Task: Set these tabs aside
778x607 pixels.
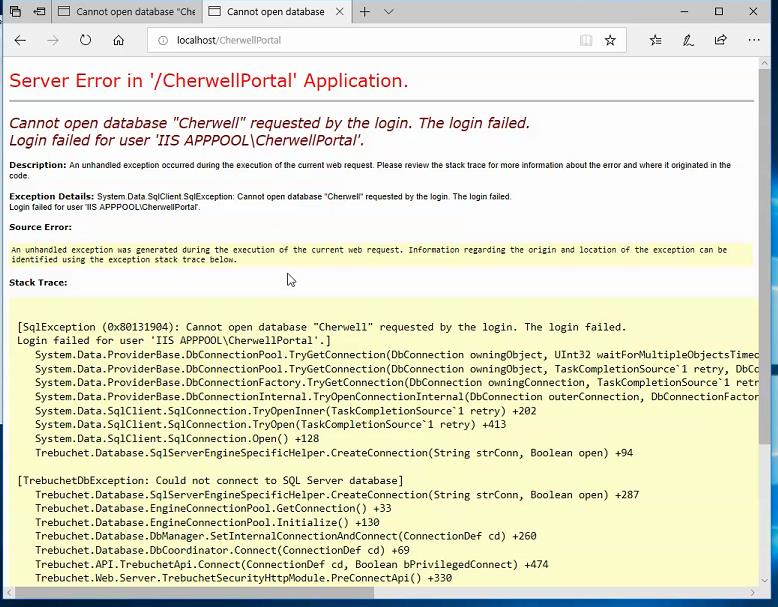Action: [x=39, y=12]
